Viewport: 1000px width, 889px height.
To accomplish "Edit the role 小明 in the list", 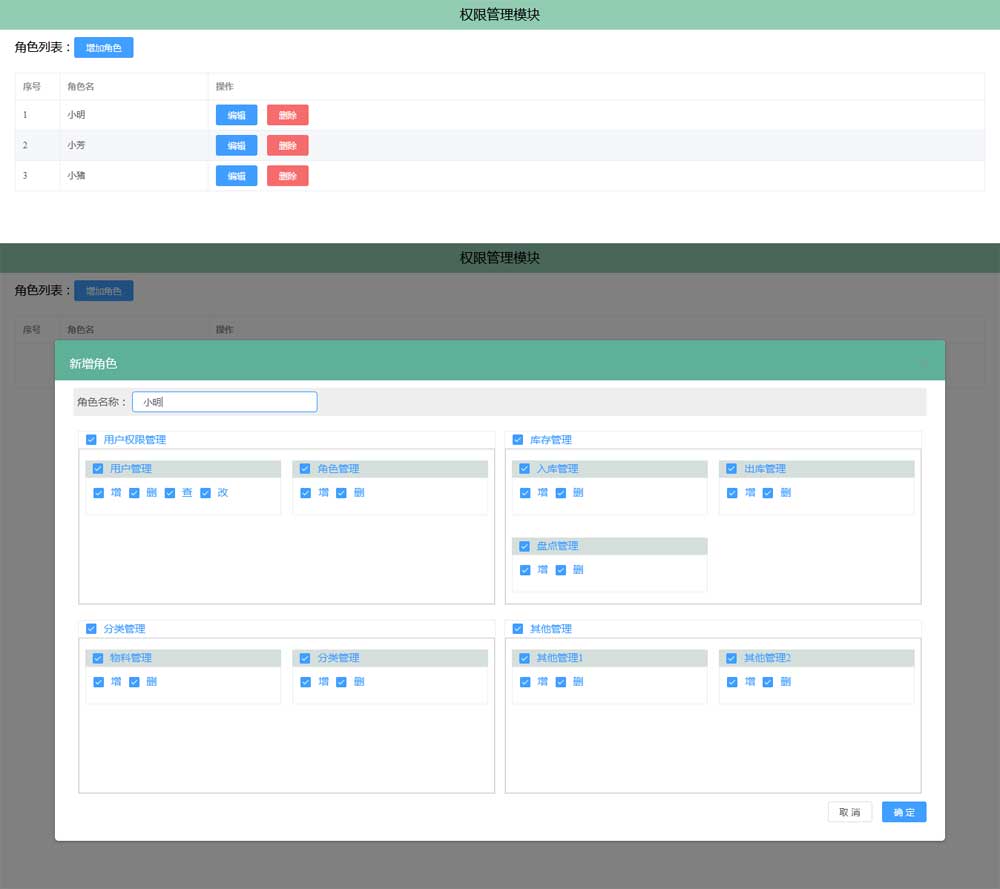I will pos(236,115).
